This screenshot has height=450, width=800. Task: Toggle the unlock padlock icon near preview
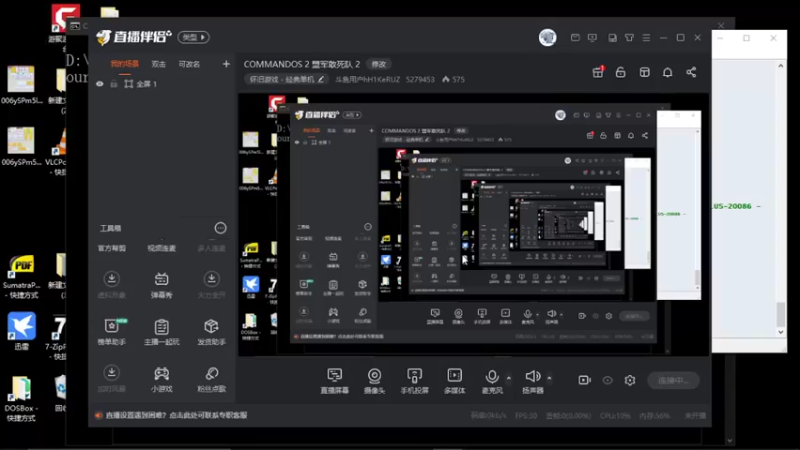(x=620, y=72)
